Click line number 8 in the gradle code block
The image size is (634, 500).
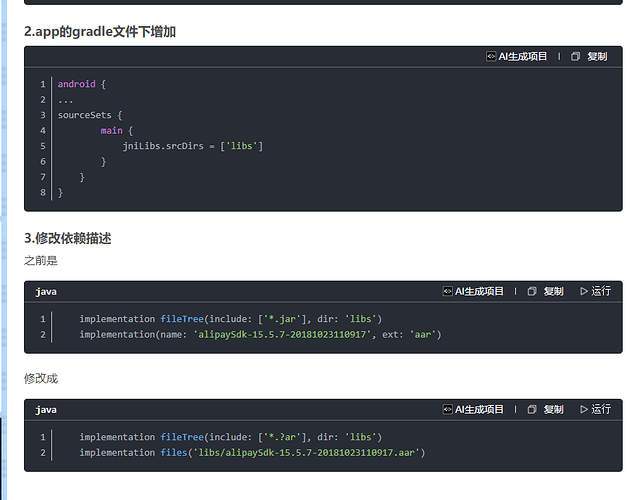point(43,192)
